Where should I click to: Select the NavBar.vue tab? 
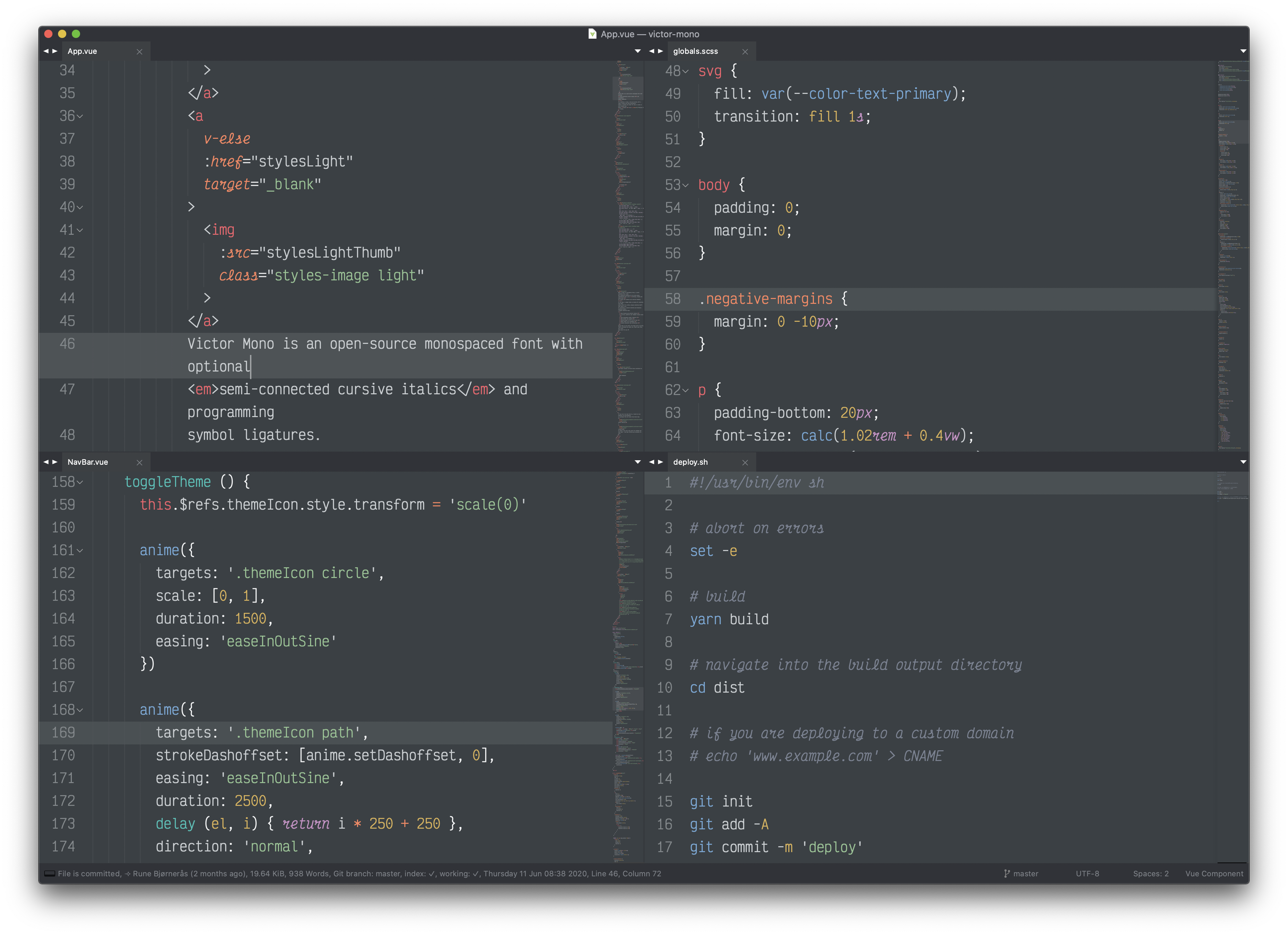[x=88, y=462]
